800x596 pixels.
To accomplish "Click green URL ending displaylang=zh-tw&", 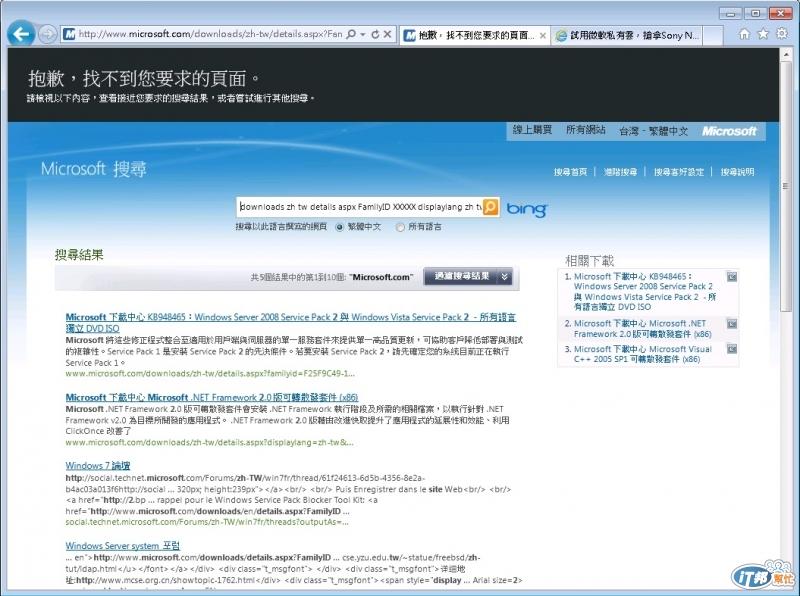I will 209,442.
